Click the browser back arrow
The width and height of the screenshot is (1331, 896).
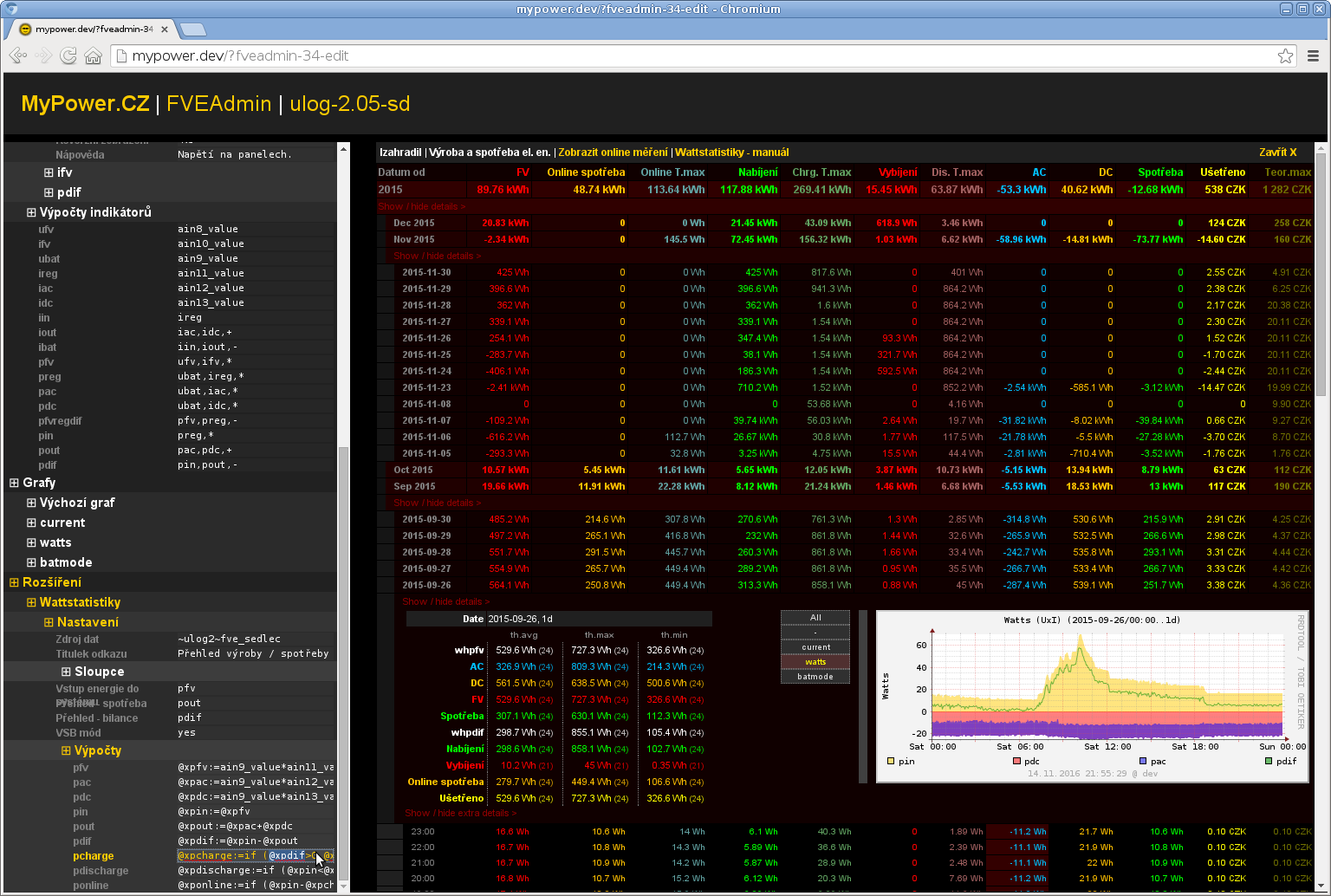(x=17, y=56)
